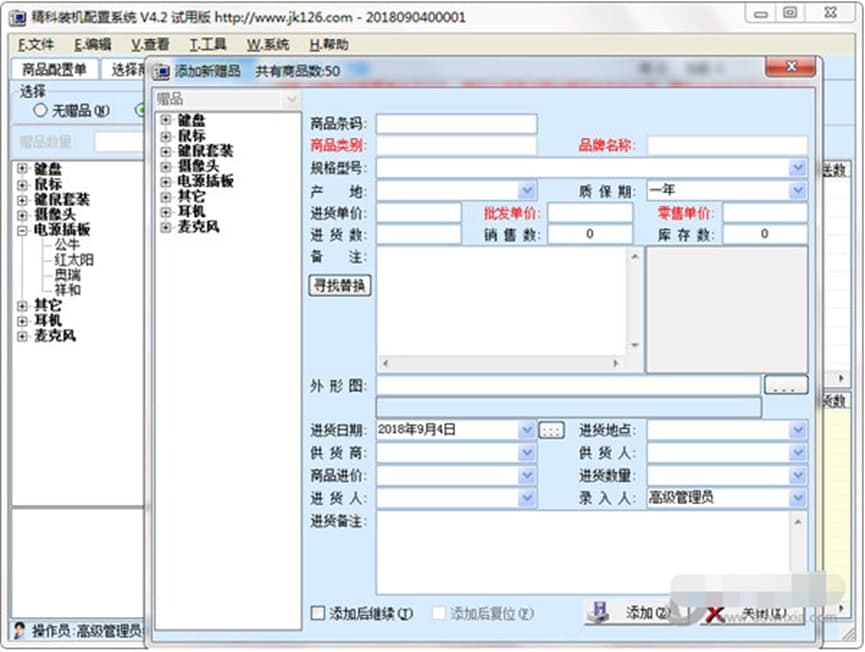Open the 质保期 dropdown showing 一年
Screen dimensions: 865x652
[x=798, y=191]
